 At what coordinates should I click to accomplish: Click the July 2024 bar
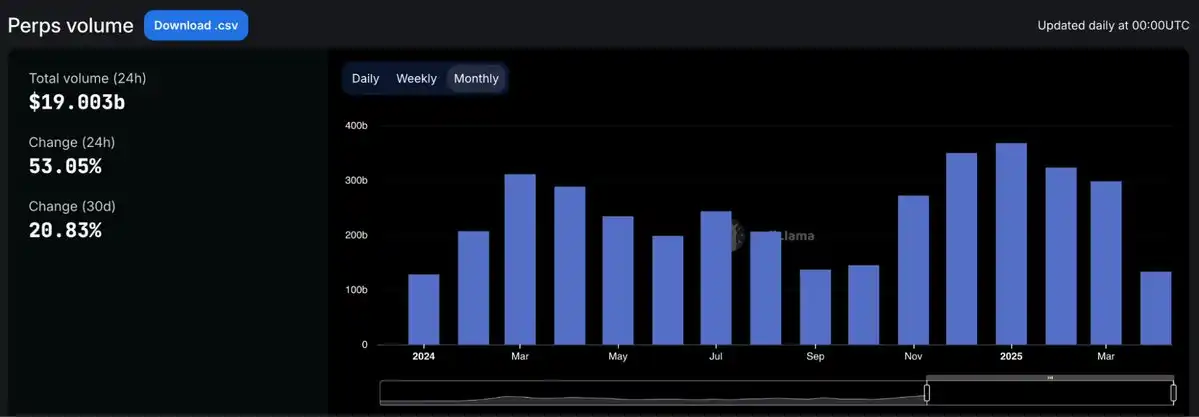point(716,278)
